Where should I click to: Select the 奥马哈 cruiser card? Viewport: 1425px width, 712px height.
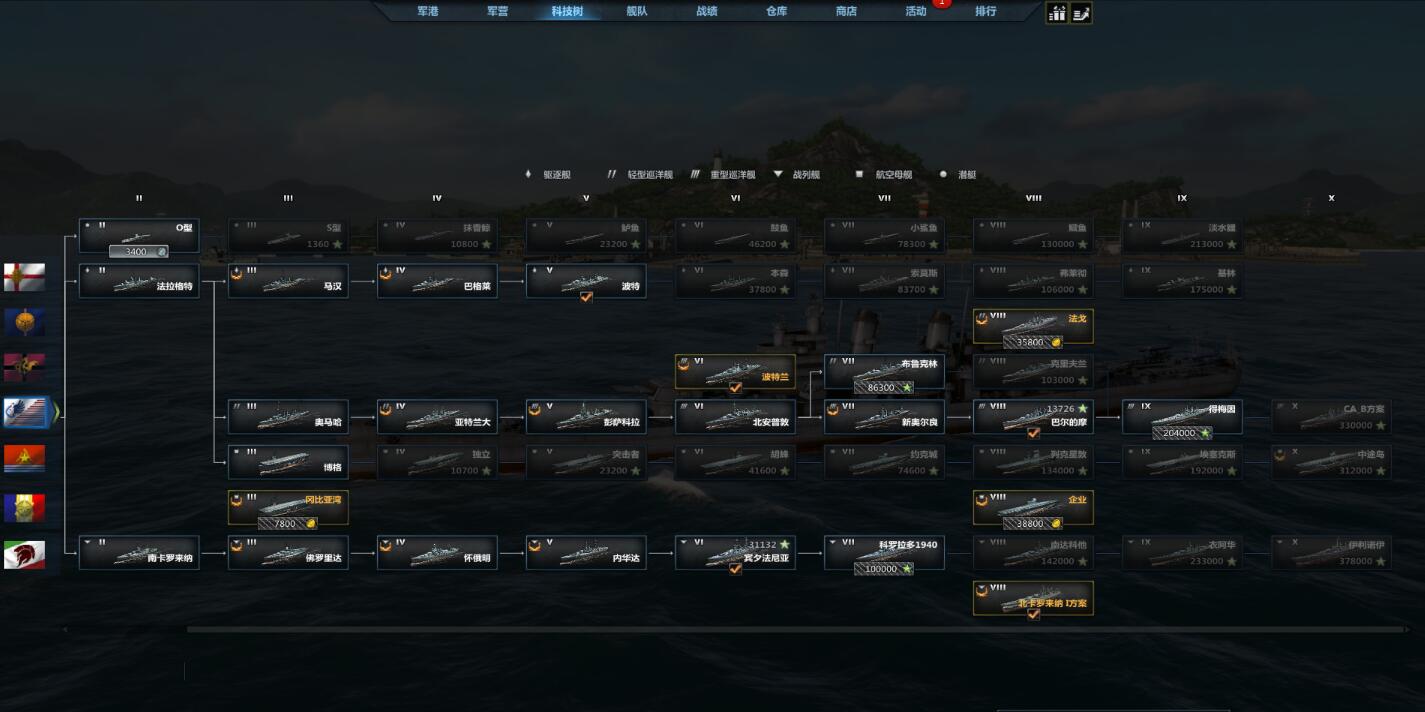pyautogui.click(x=288, y=417)
